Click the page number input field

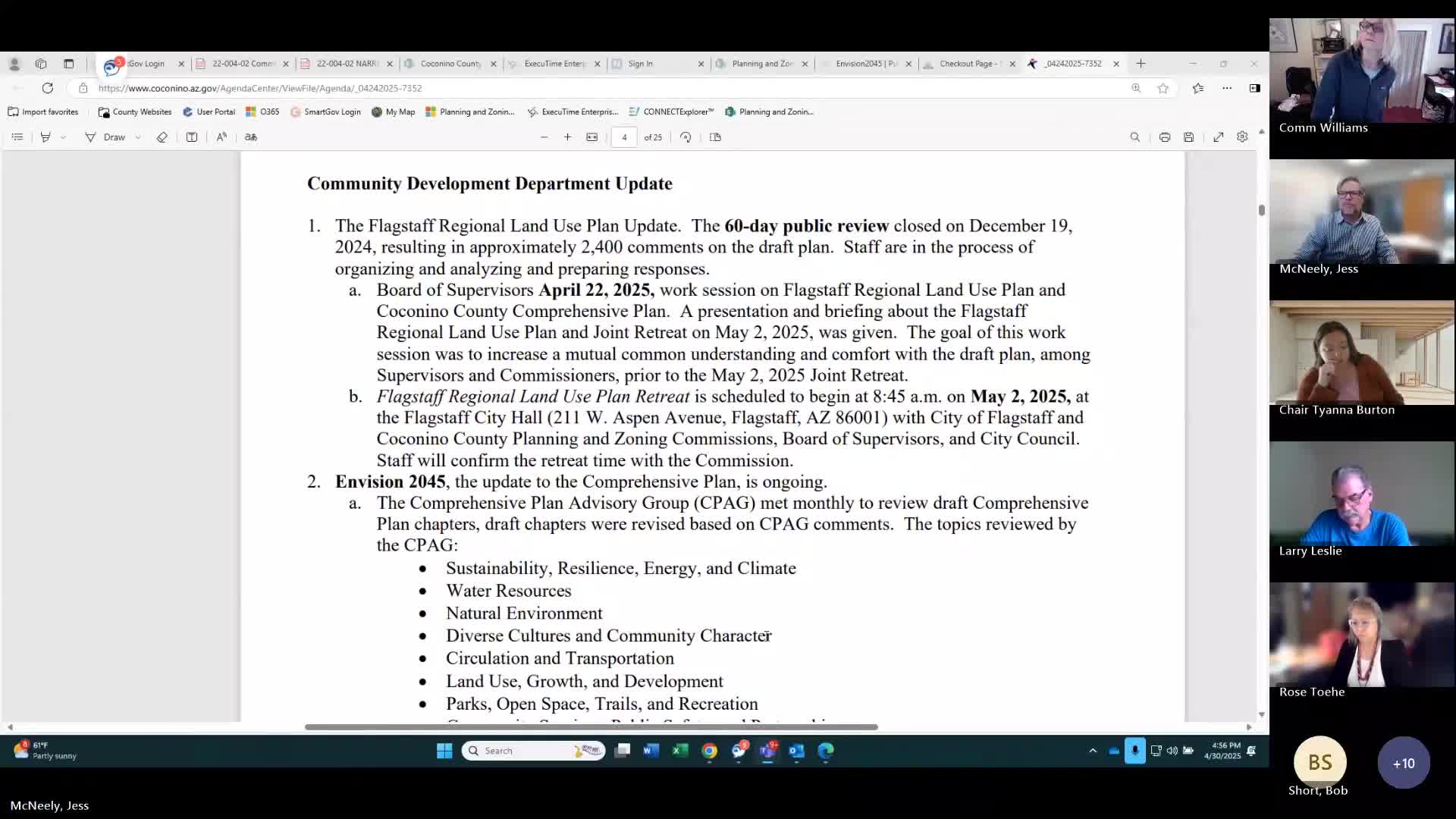coord(624,137)
